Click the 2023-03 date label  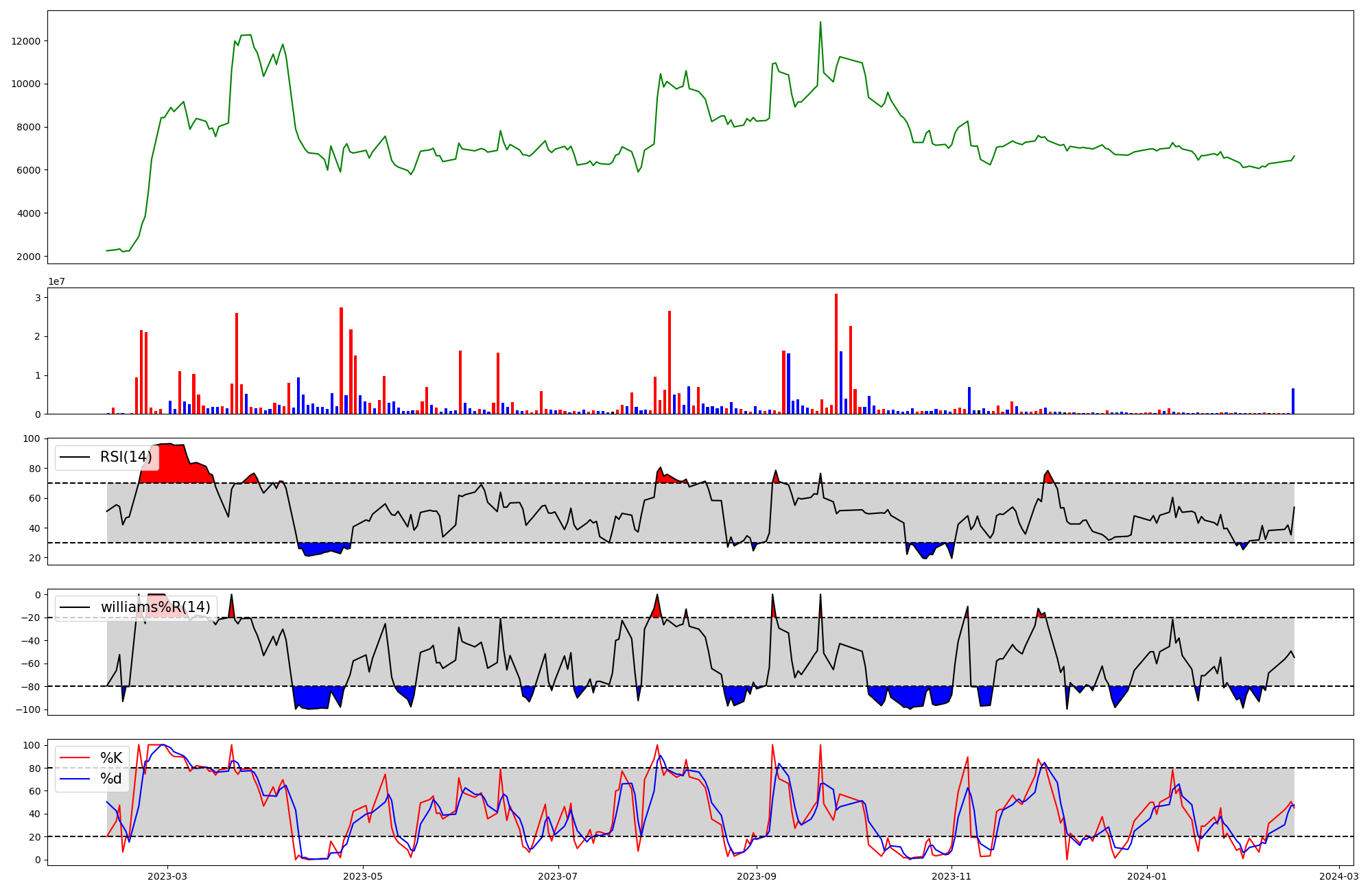(167, 876)
